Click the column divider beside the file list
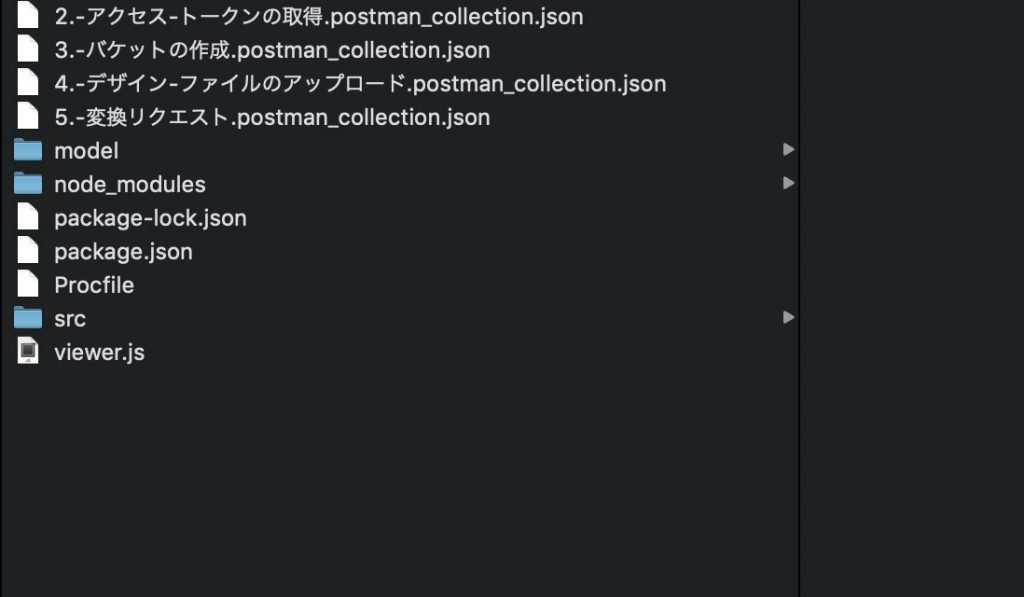 (799, 298)
